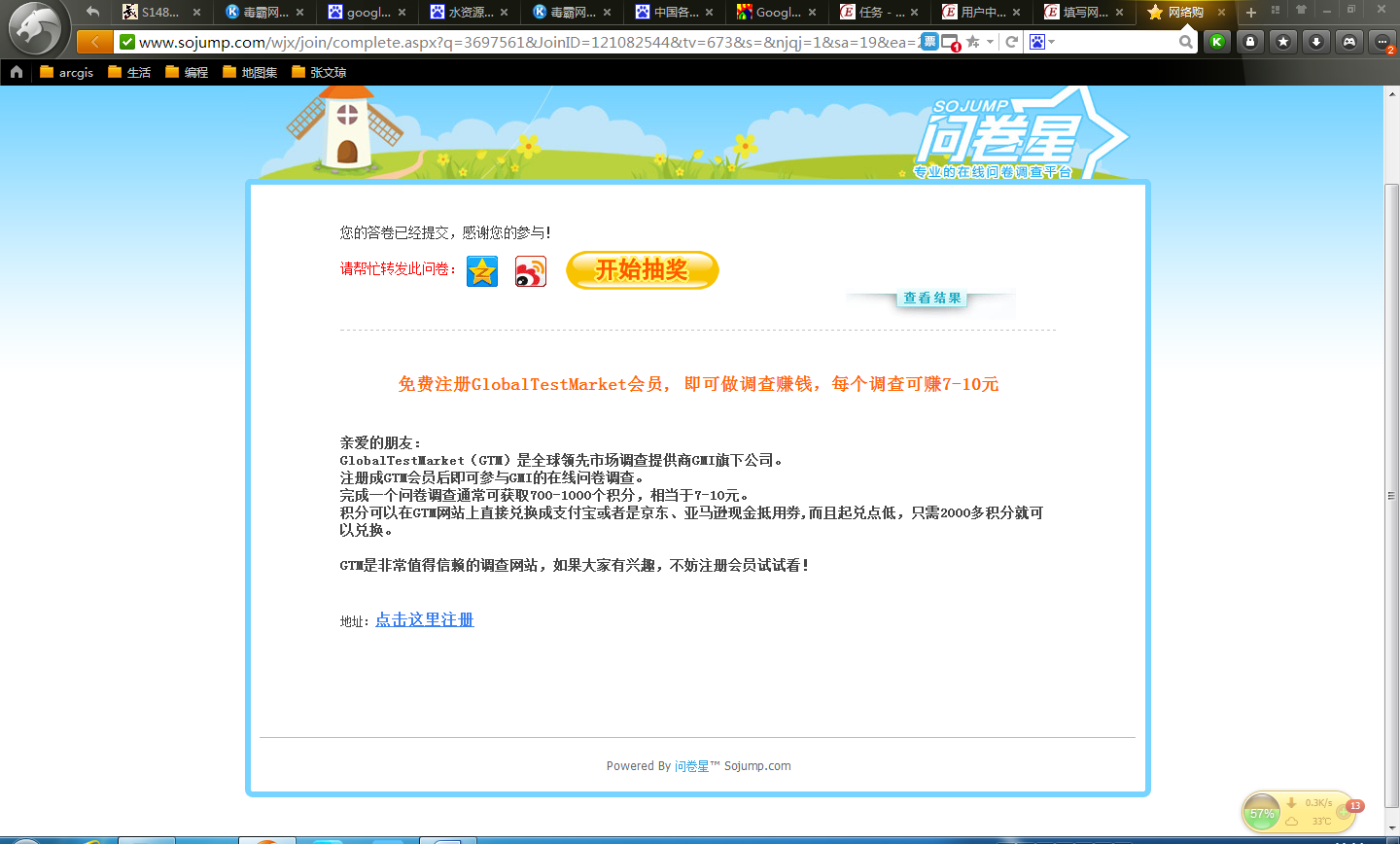1400x844 pixels.
Task: Close the S148... tab
Action: click(x=196, y=13)
